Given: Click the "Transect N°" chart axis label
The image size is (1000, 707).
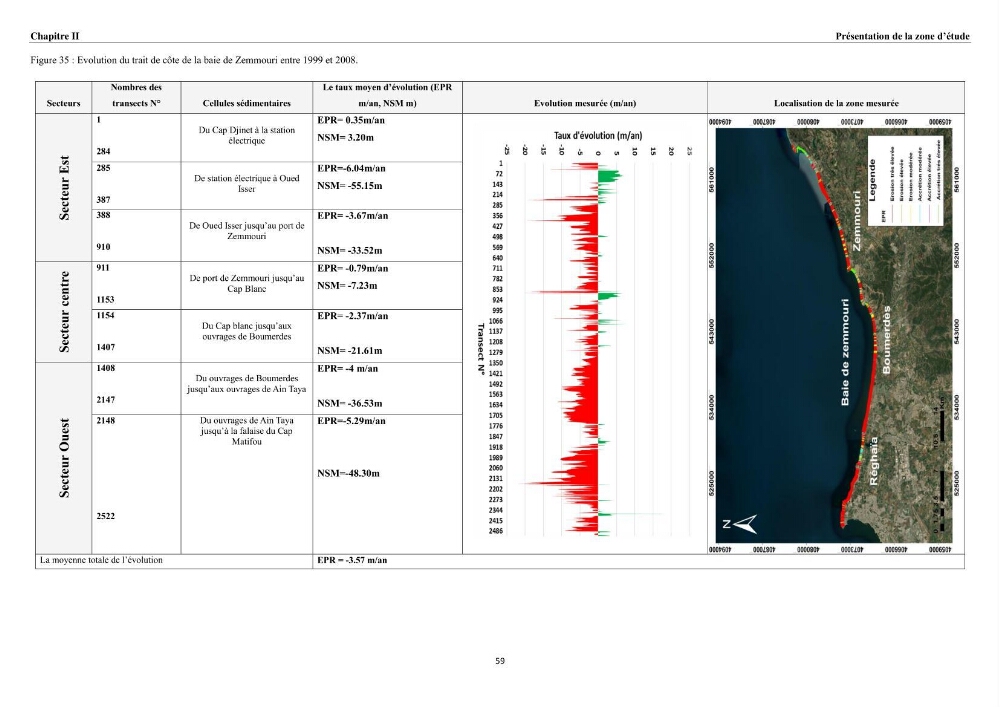Looking at the screenshot, I should [481, 350].
